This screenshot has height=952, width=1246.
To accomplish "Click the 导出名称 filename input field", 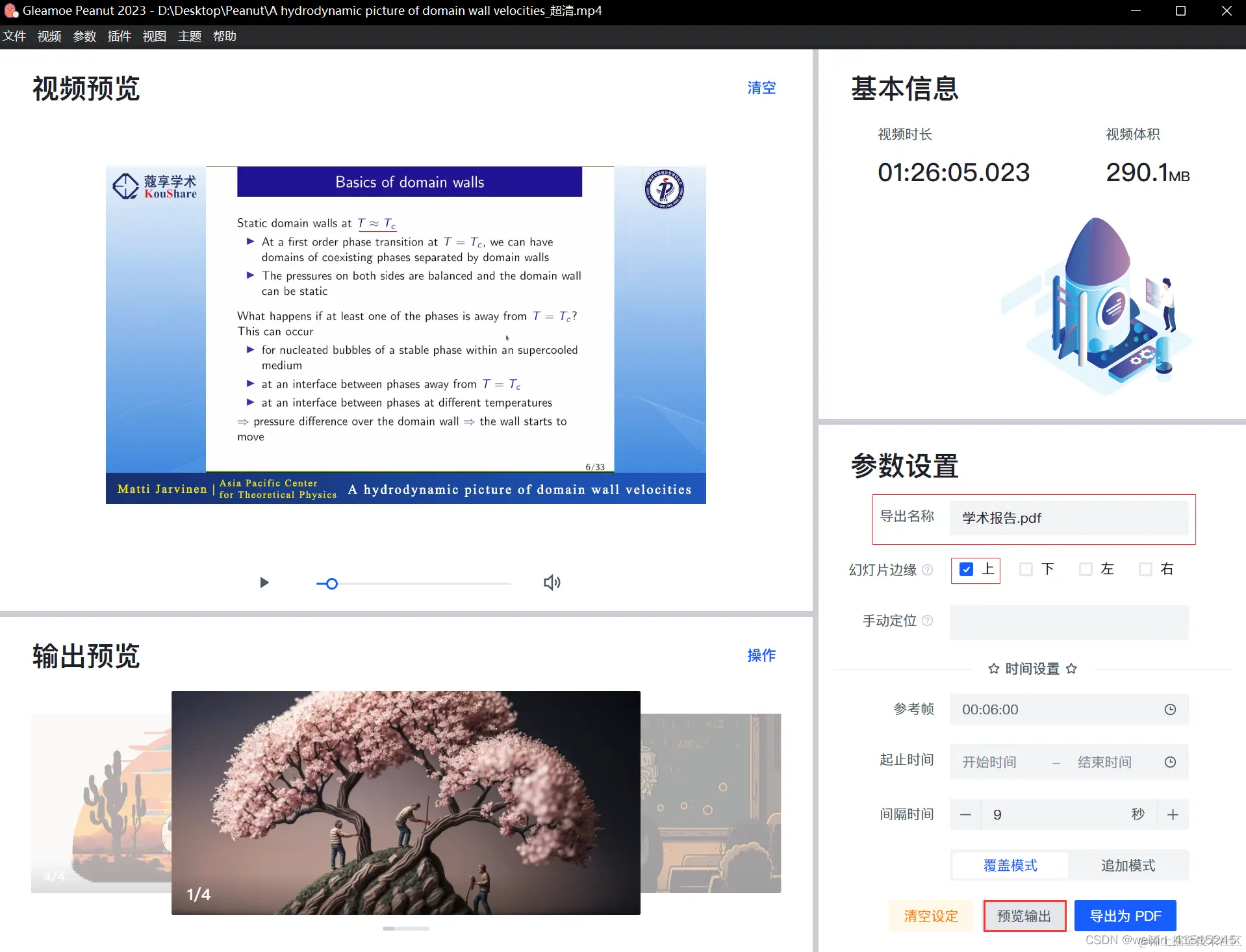I will click(x=1069, y=518).
